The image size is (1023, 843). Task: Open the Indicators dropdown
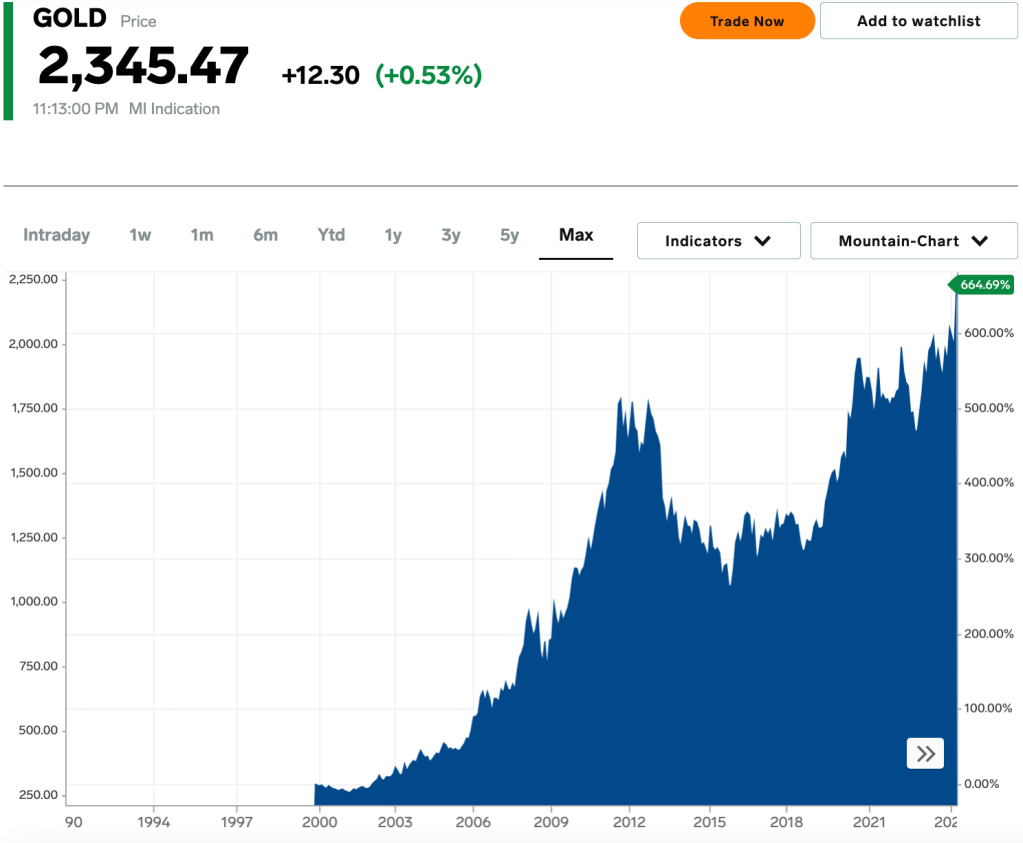point(718,241)
